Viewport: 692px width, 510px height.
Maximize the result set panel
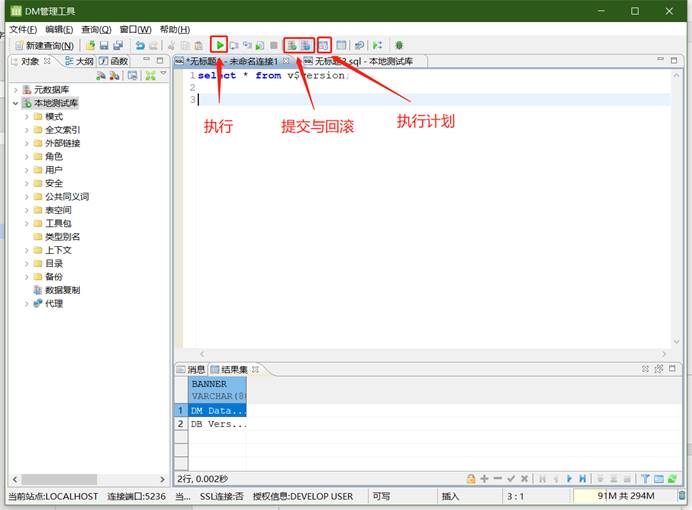point(673,368)
